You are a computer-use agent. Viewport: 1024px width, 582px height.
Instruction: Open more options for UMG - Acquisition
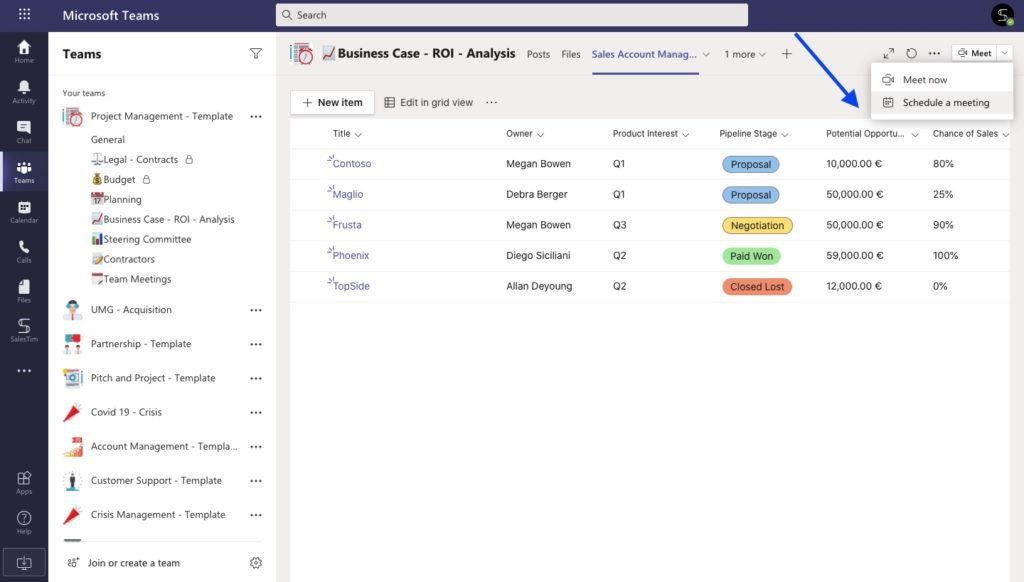coord(256,310)
